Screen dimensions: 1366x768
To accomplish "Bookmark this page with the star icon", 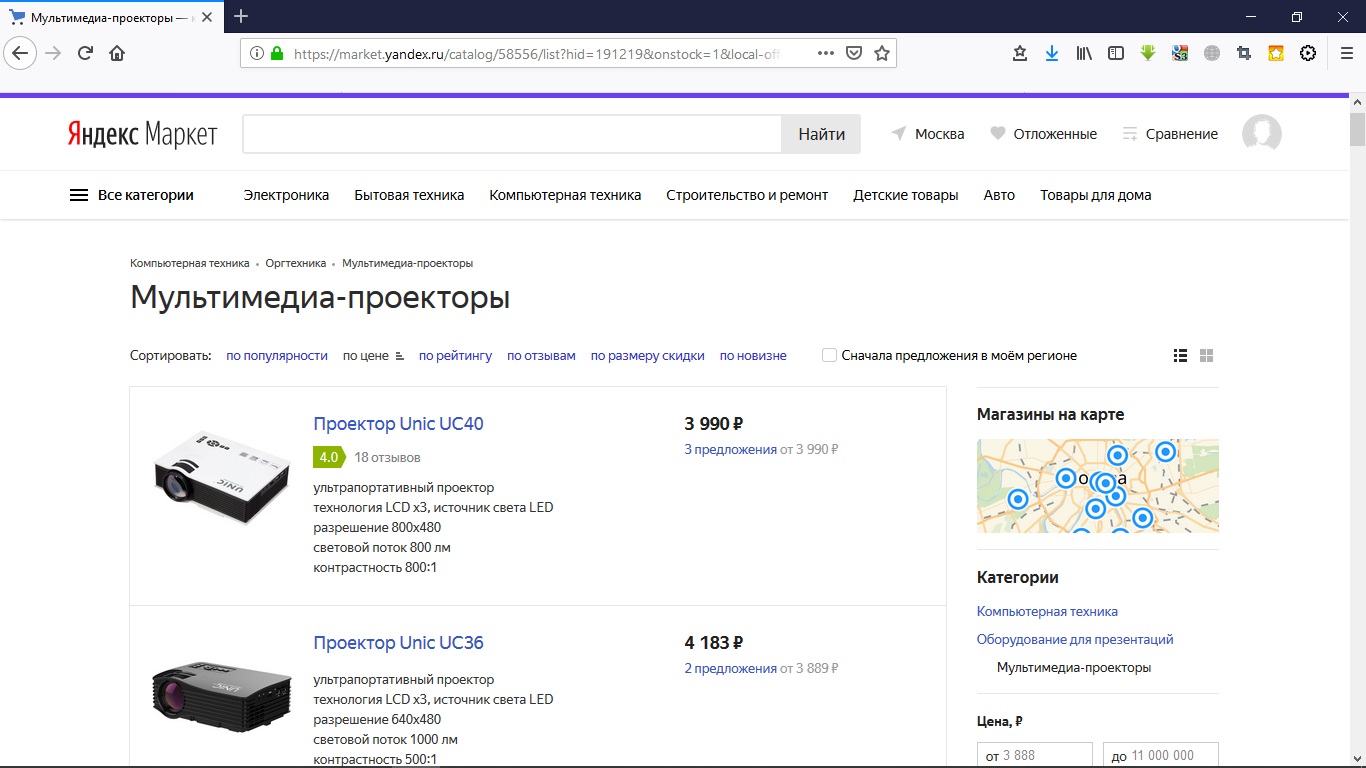I will [882, 53].
